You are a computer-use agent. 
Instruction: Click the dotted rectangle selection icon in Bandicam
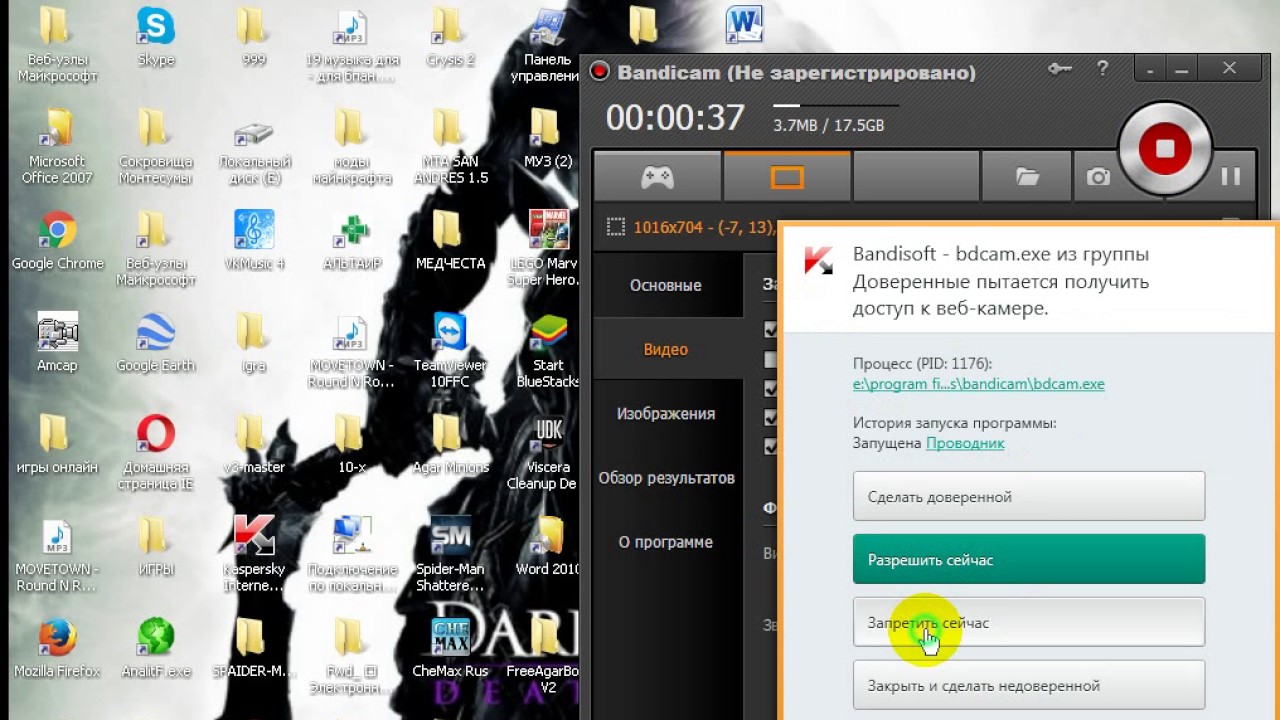click(x=616, y=227)
